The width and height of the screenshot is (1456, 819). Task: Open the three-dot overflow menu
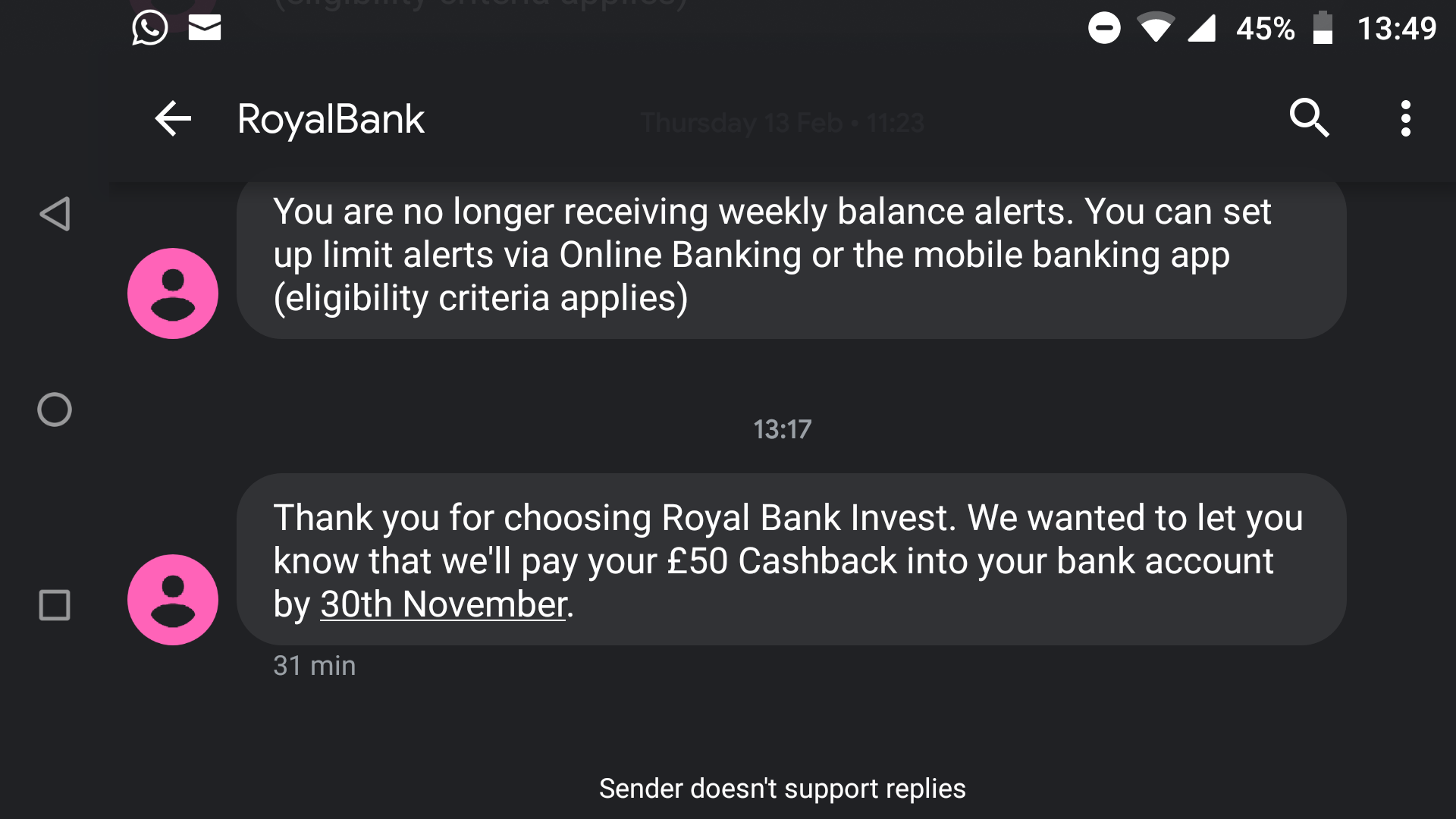(1405, 118)
